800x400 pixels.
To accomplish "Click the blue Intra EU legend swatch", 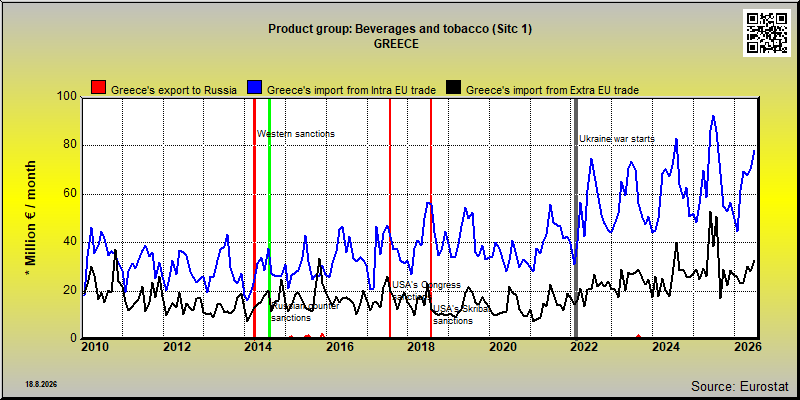I will pos(255,88).
